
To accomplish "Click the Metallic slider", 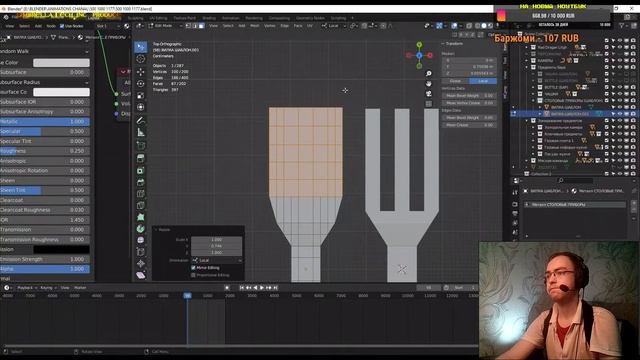I will click(44, 122).
